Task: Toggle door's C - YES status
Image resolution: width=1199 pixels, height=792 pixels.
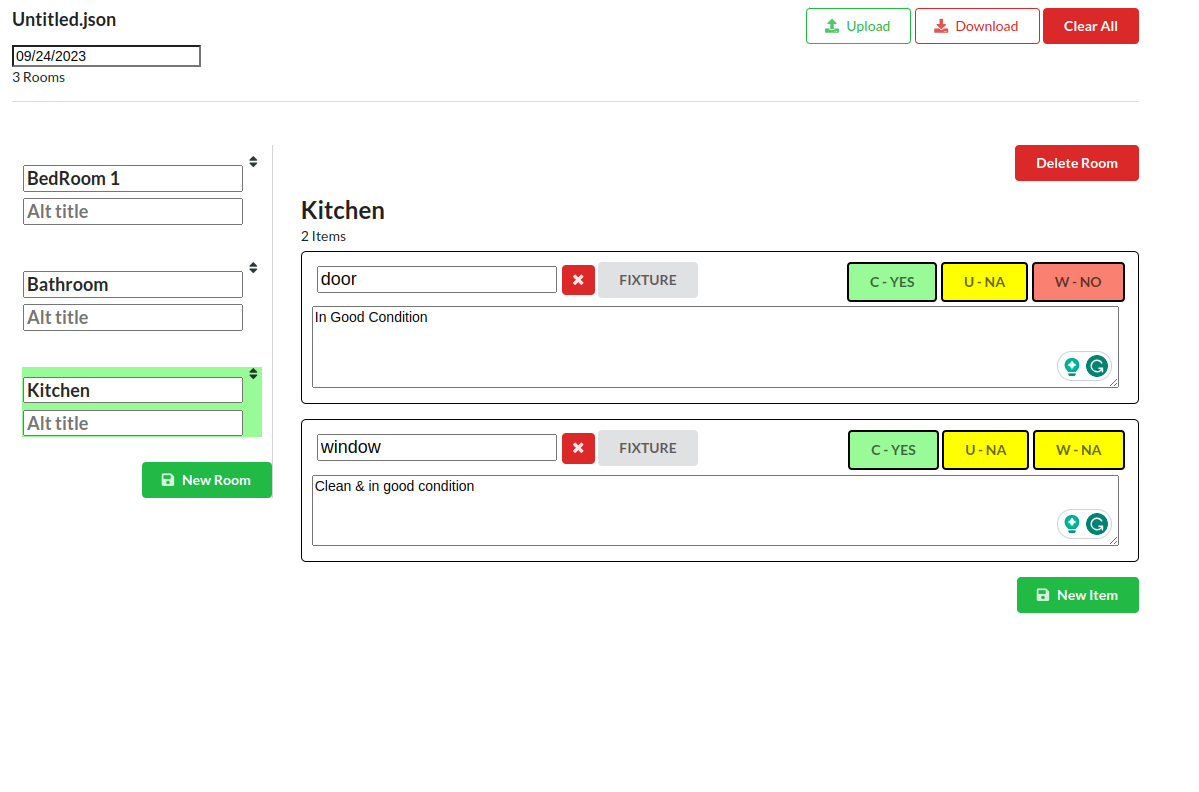Action: click(892, 282)
